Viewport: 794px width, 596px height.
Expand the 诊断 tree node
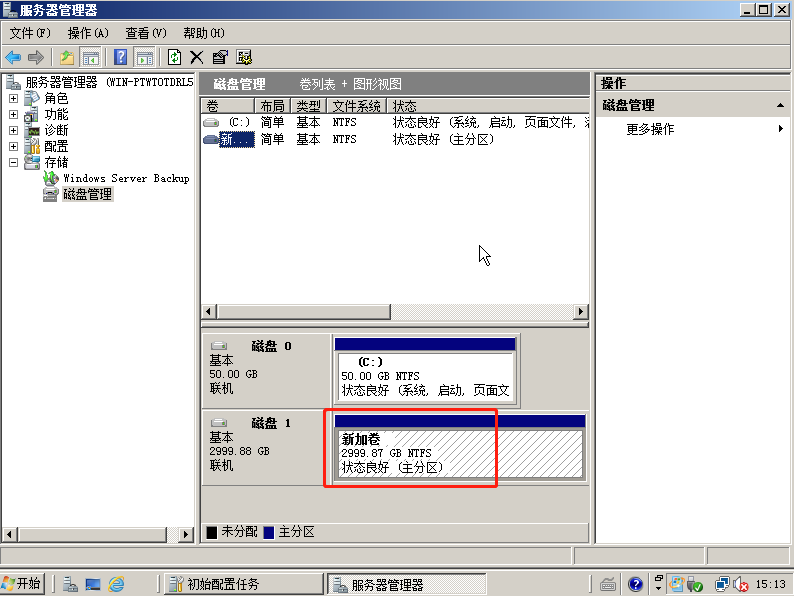[13, 131]
